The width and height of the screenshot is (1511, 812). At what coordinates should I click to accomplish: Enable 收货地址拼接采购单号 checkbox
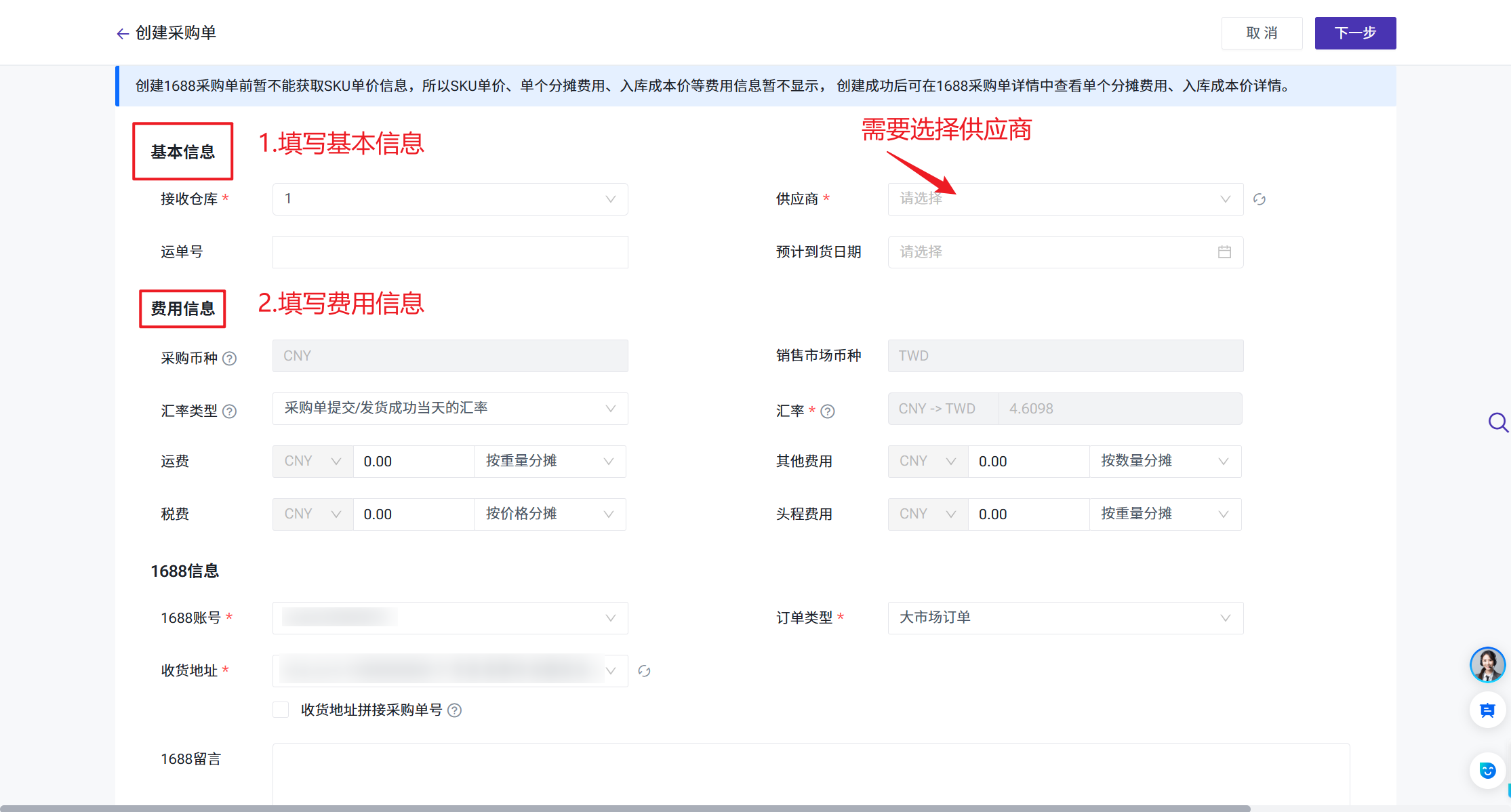281,710
